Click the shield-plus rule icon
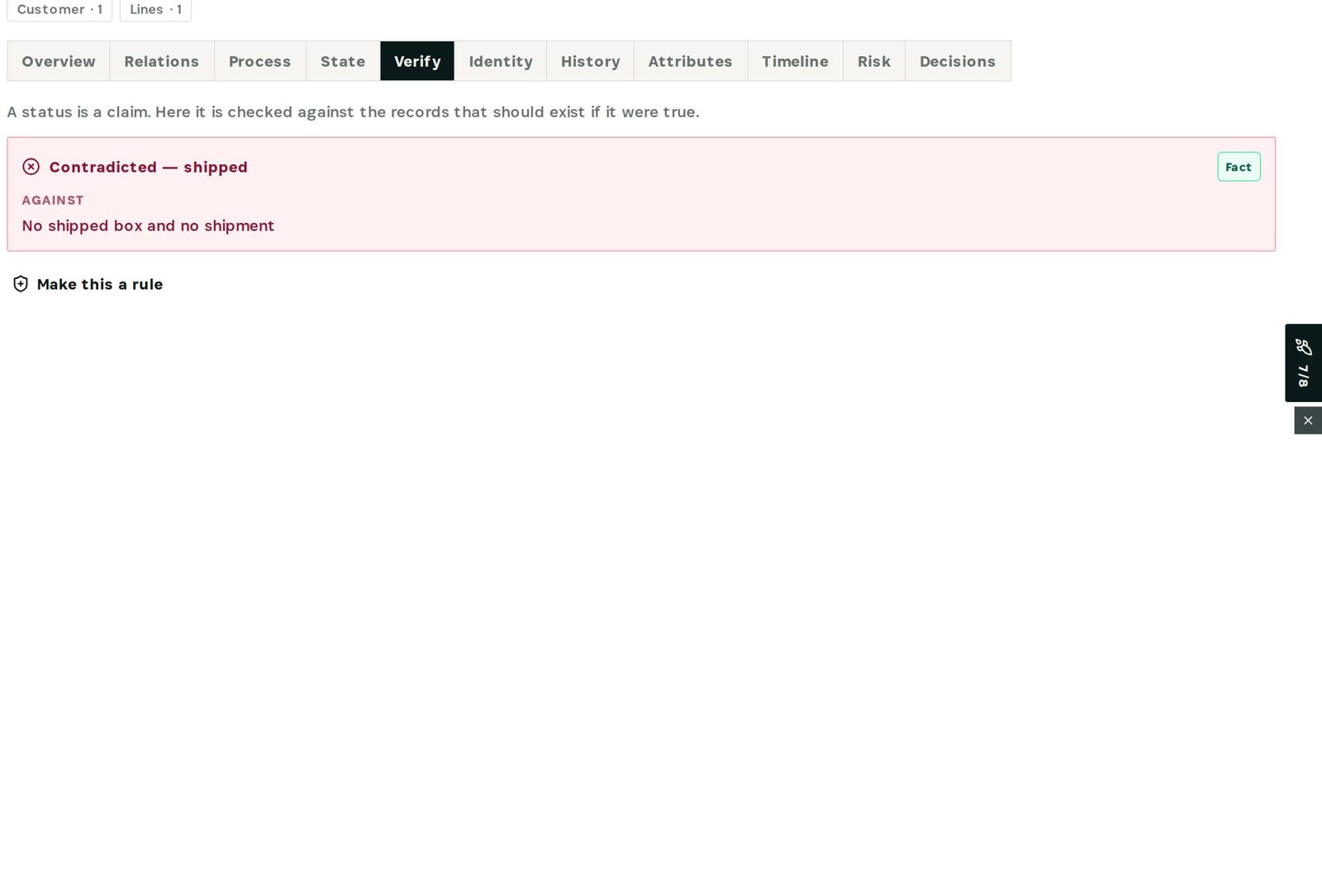The width and height of the screenshot is (1322, 896). click(x=21, y=284)
